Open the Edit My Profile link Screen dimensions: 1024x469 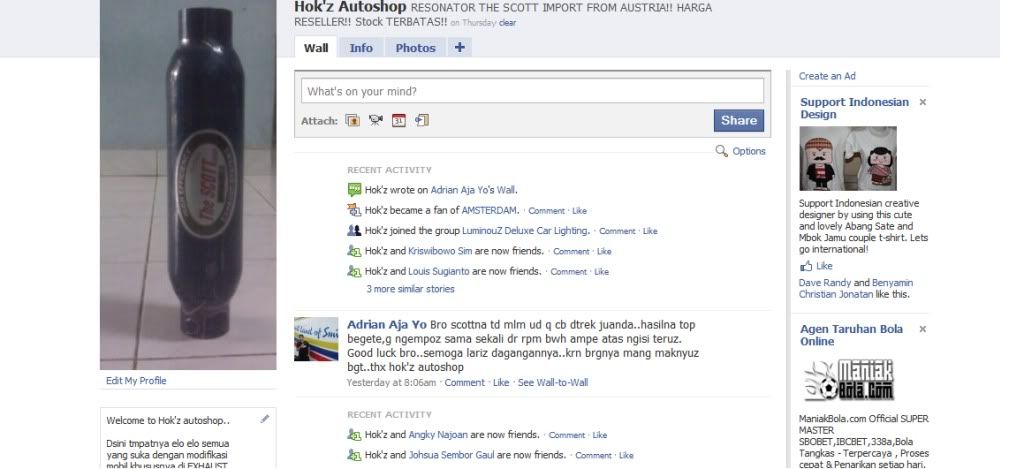tap(136, 380)
